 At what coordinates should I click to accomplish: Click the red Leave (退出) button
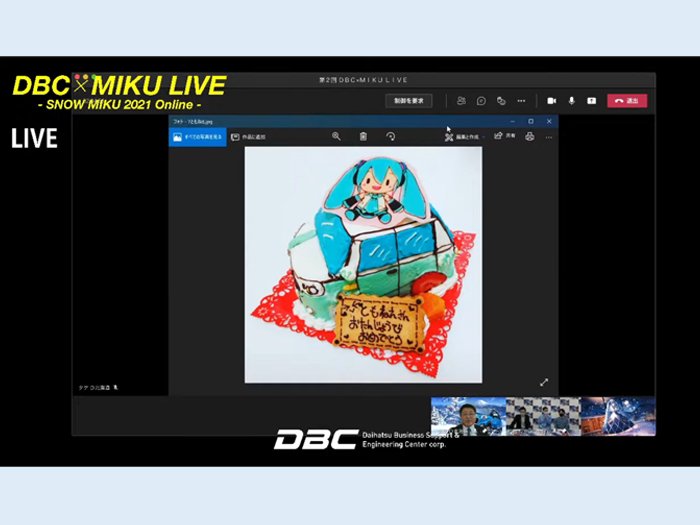[x=627, y=101]
